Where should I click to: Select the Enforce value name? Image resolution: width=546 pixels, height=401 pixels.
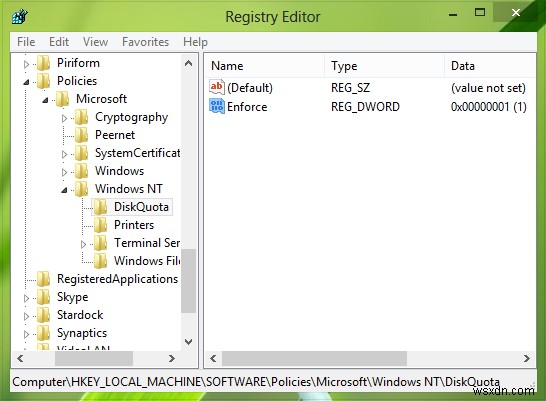(x=247, y=107)
